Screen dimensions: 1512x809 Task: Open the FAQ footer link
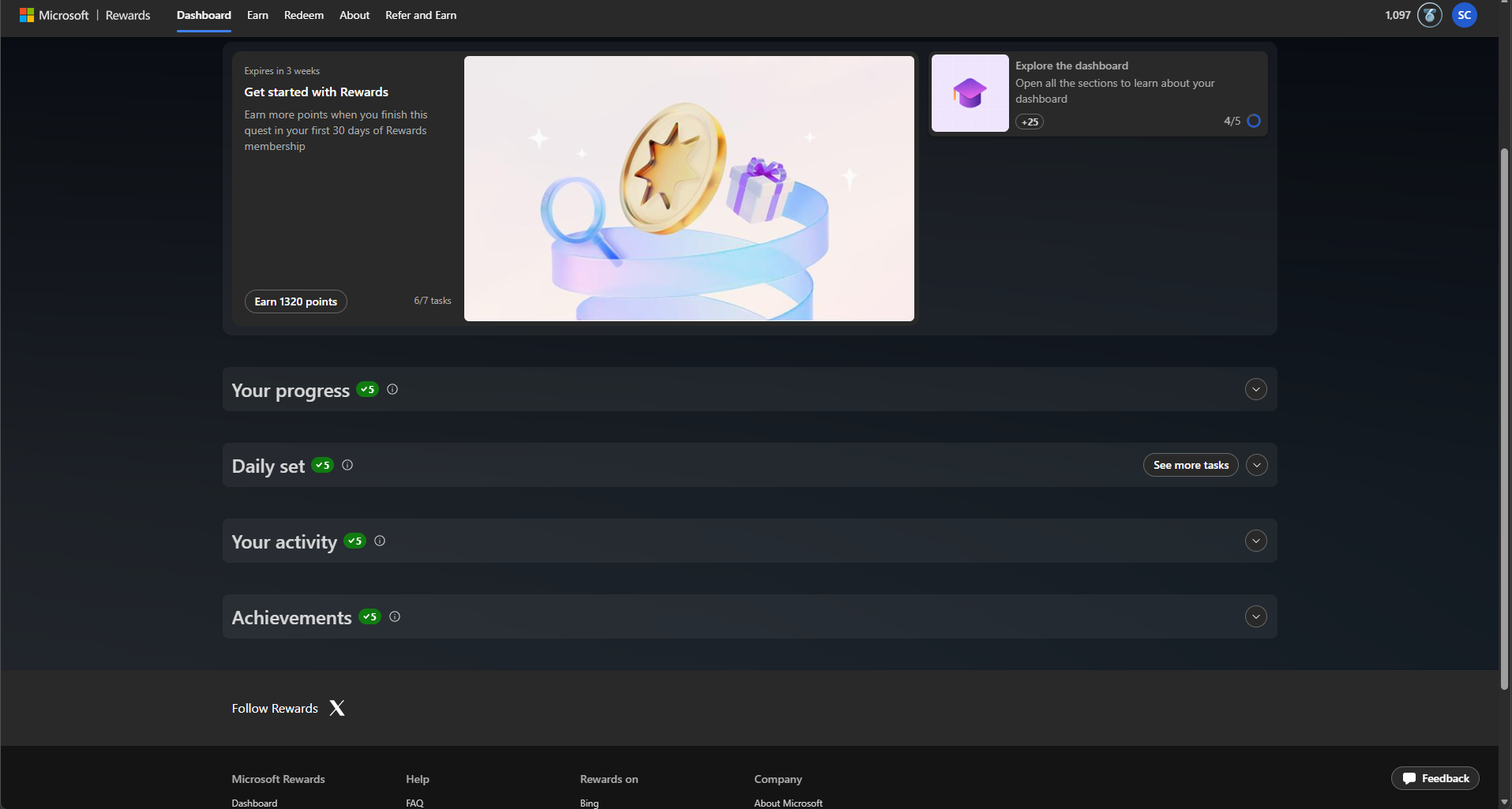click(415, 803)
